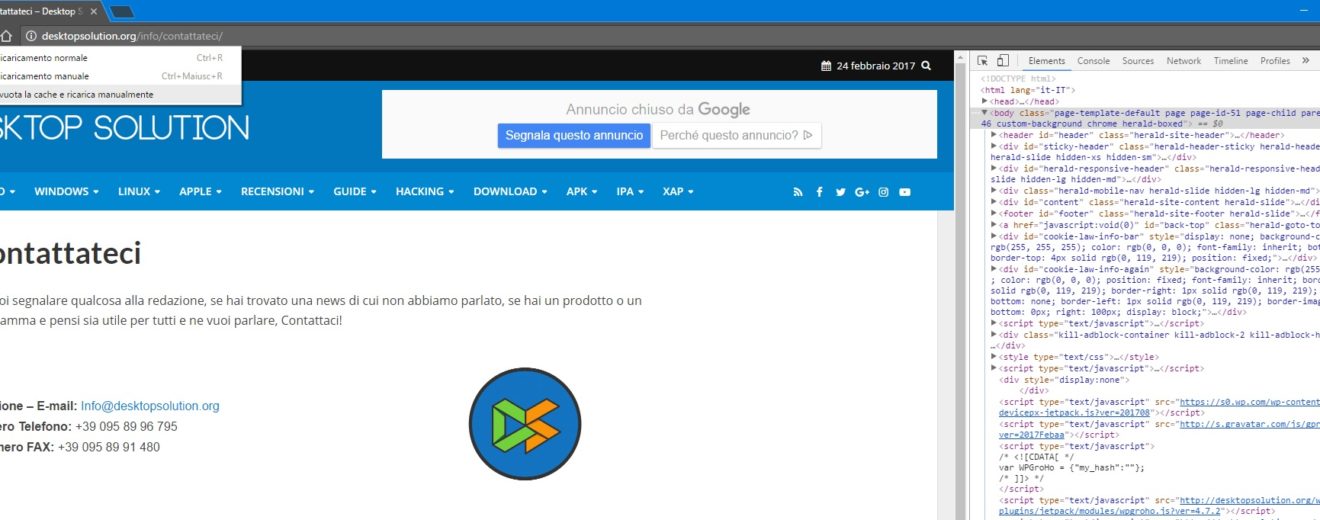This screenshot has height=520, width=1320.
Task: Select the div style="display:none" line
Action: pyautogui.click(x=1064, y=379)
